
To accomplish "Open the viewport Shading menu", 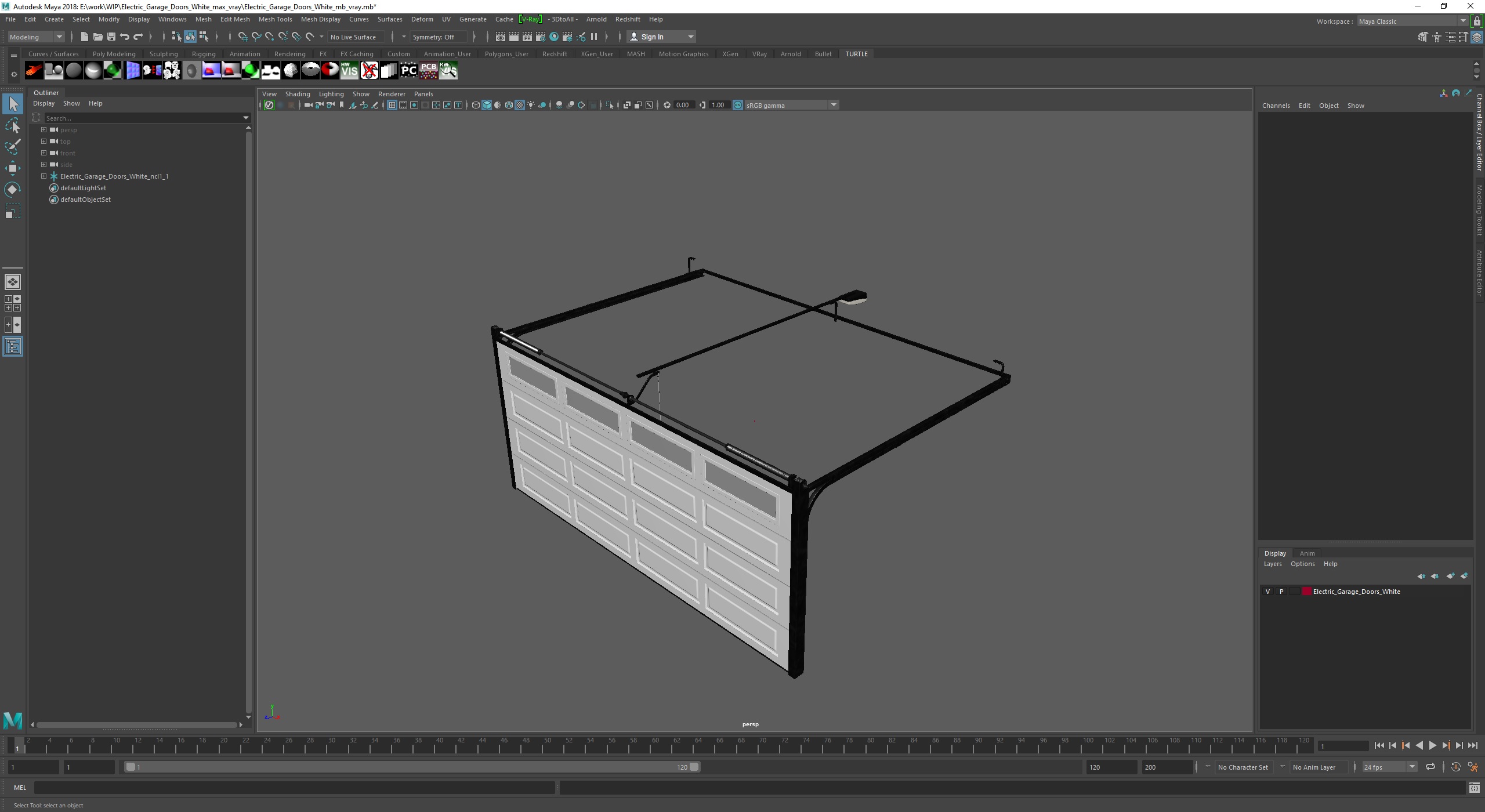I will pyautogui.click(x=298, y=94).
